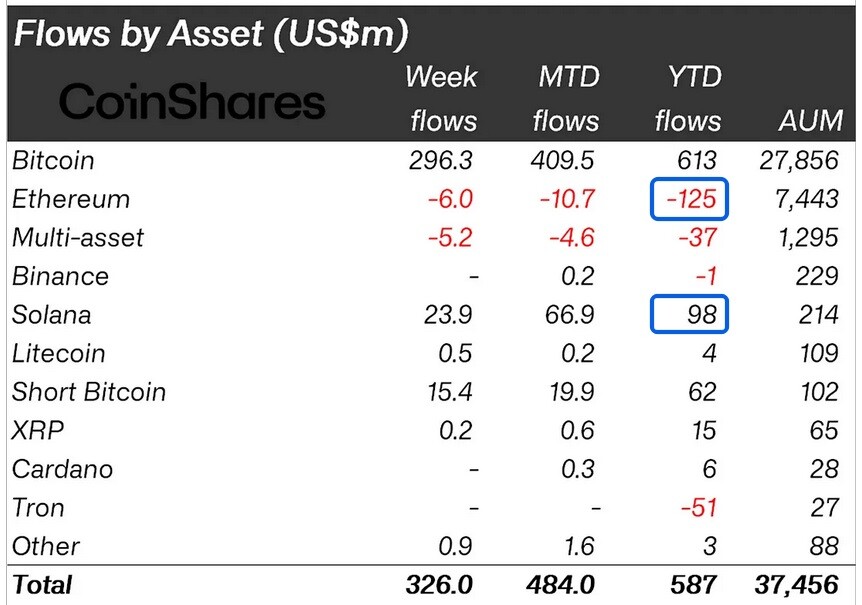This screenshot has width=862, height=605.
Task: Click the Short Bitcoin row label
Action: (x=89, y=392)
